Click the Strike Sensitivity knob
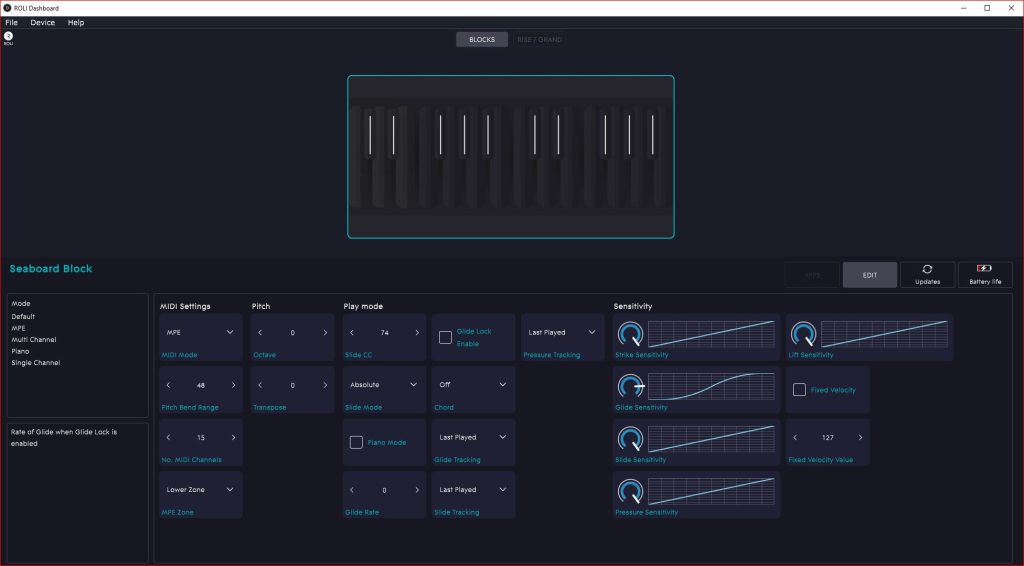The height and width of the screenshot is (566, 1024). tap(630, 334)
